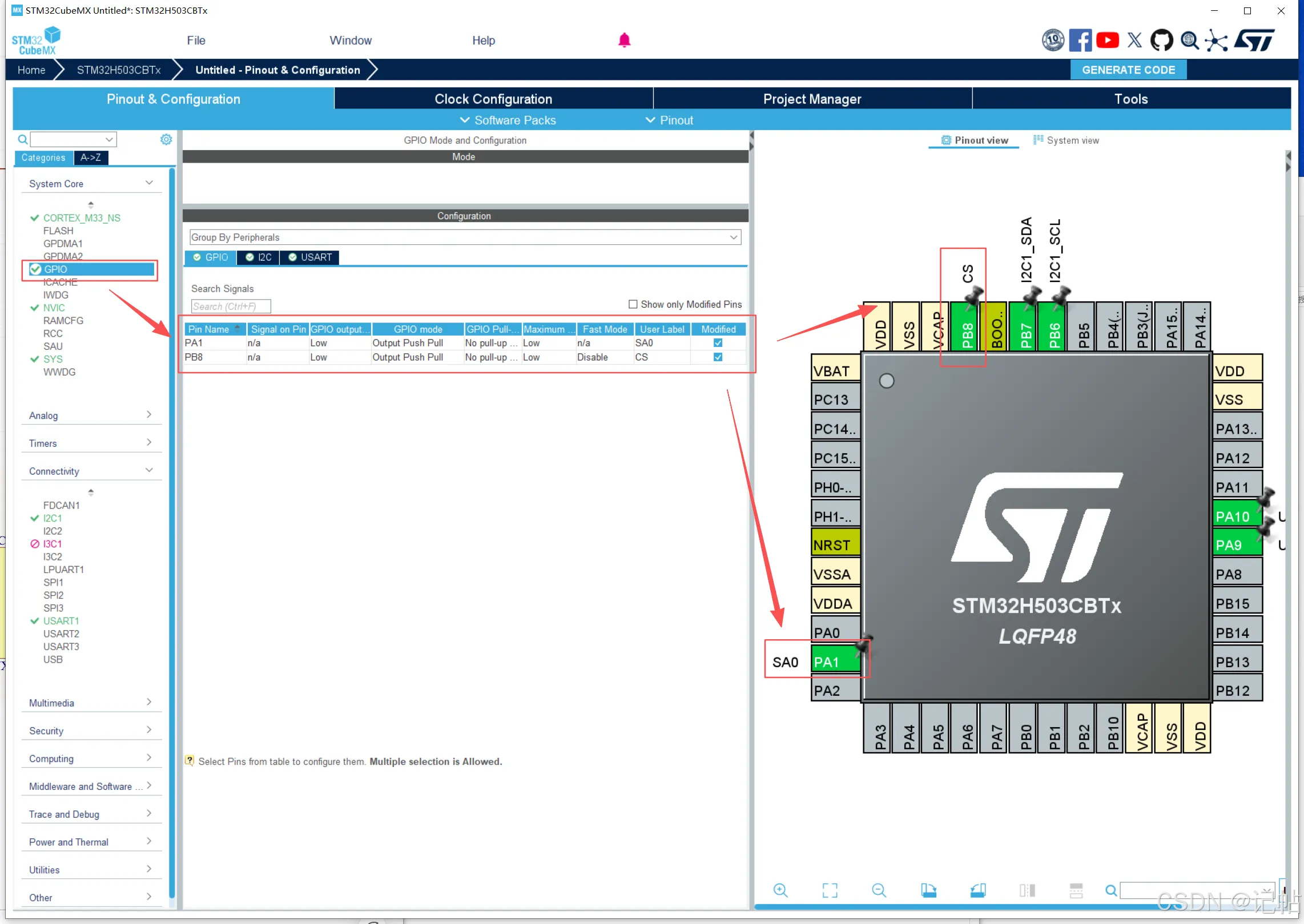Open the YouTube icon link
Screen dimensions: 1304x924
click(1107, 40)
